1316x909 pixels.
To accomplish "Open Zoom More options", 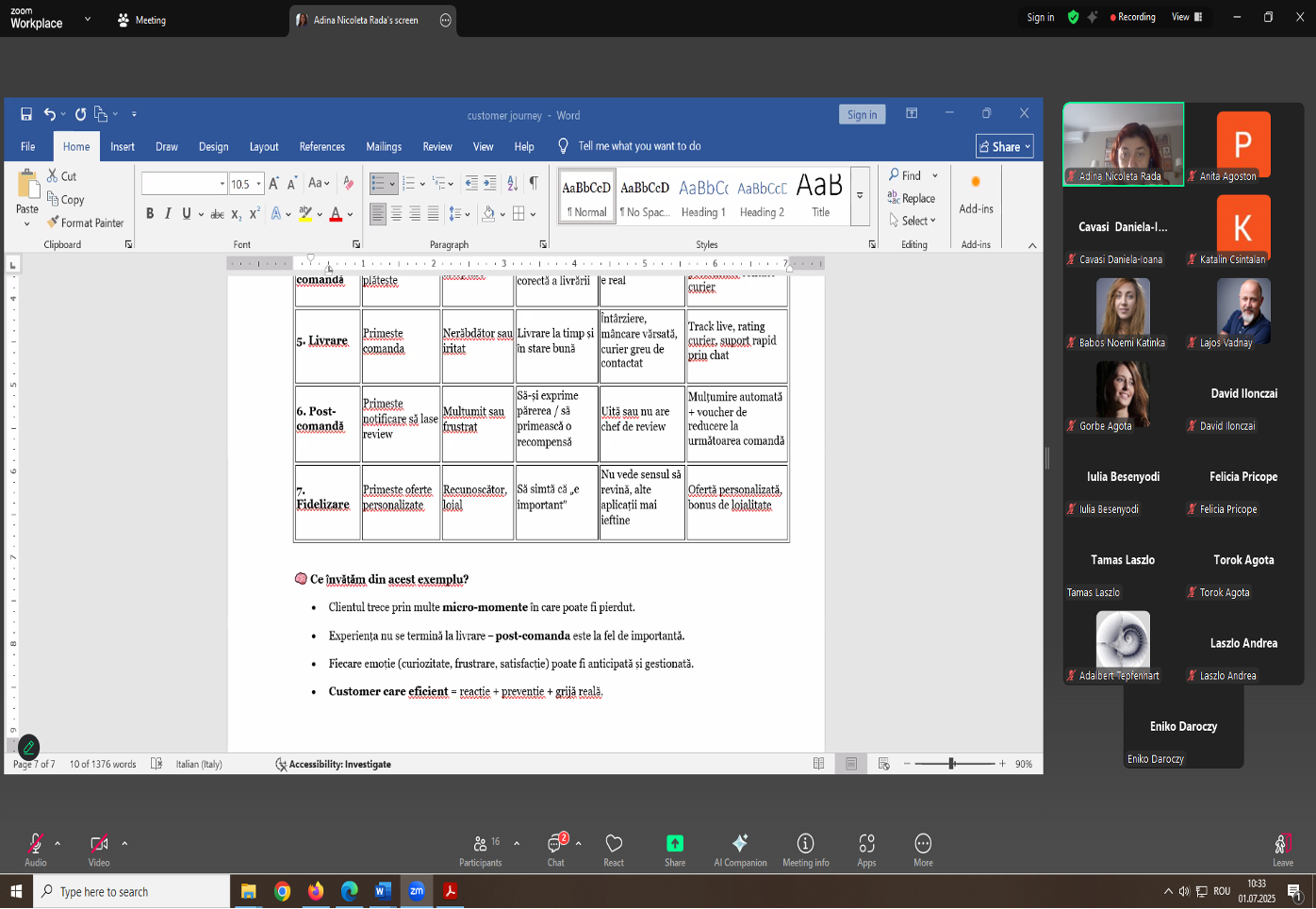I will (x=923, y=850).
